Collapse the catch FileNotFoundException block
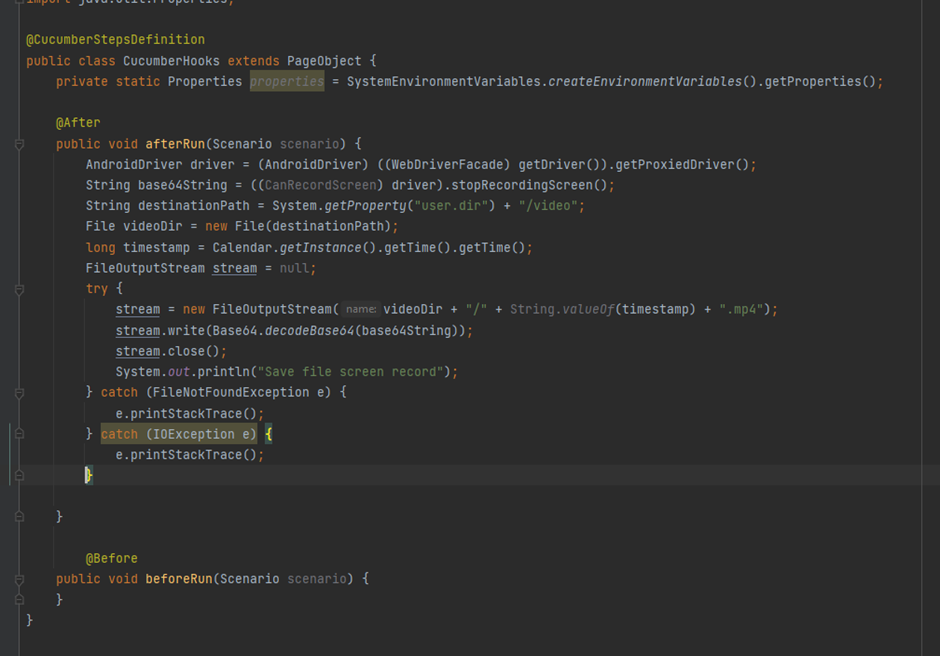 [x=18, y=391]
